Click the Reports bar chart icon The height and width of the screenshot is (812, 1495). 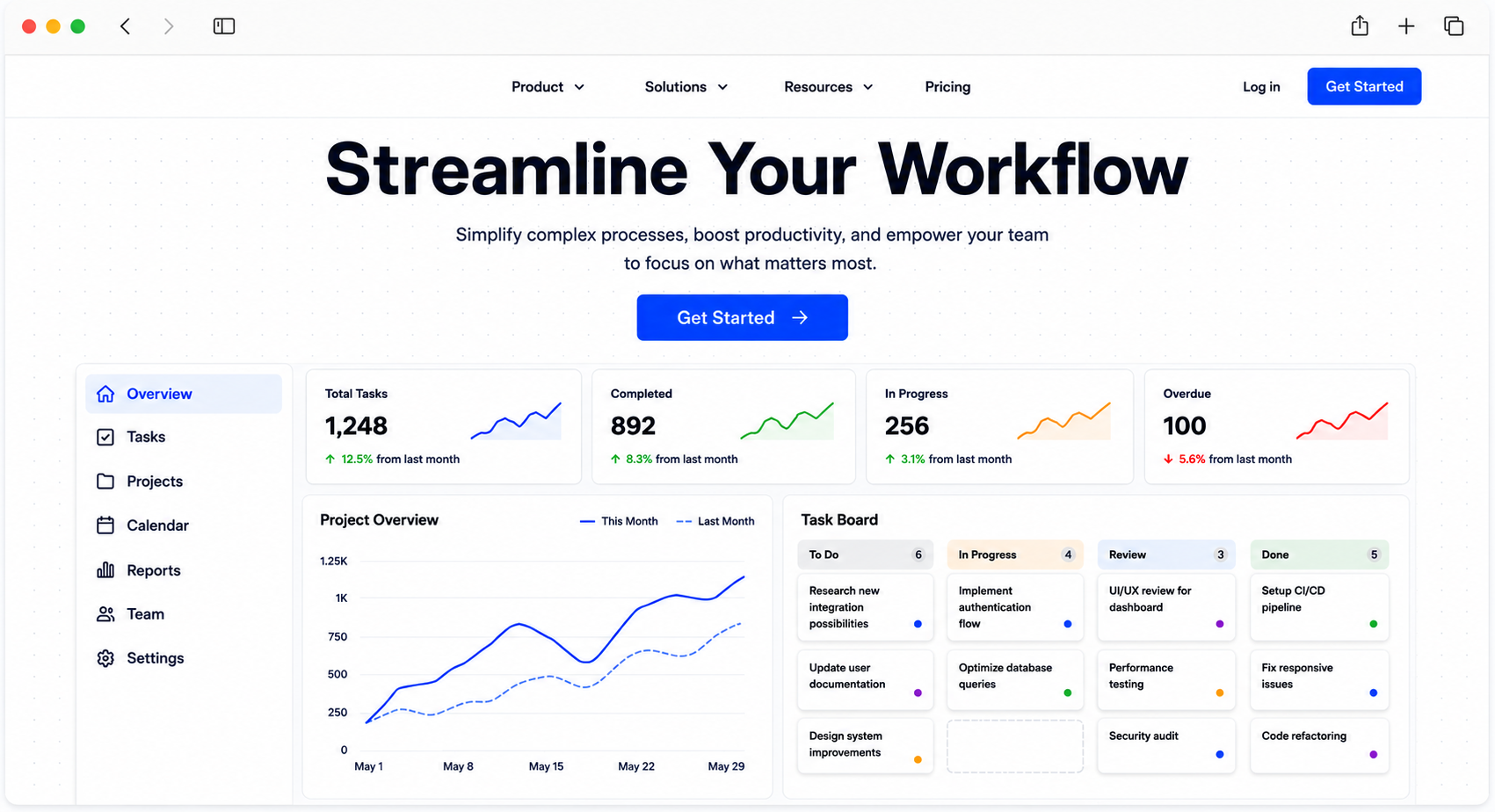click(105, 569)
